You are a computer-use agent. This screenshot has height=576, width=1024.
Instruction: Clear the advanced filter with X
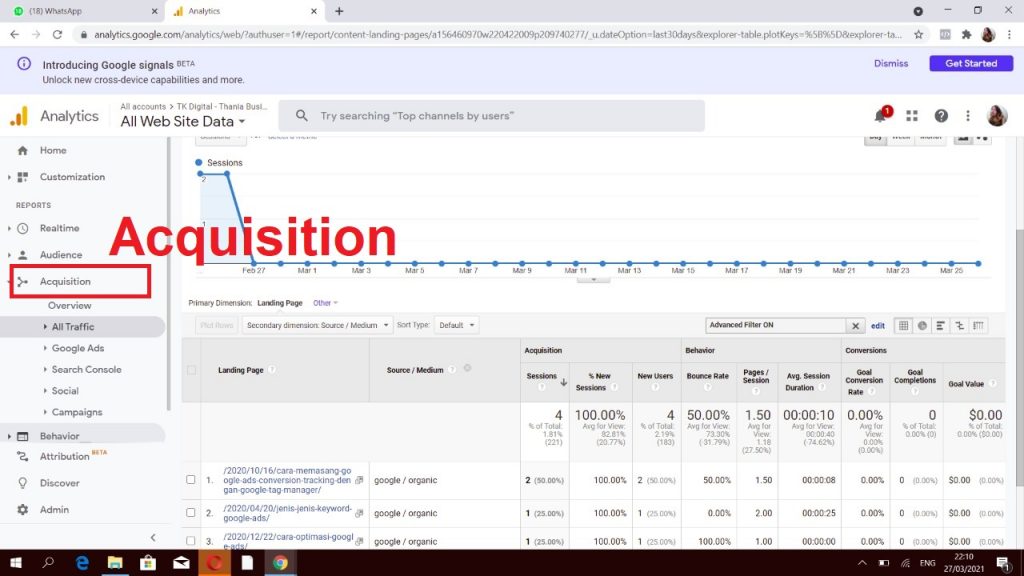[x=856, y=325]
